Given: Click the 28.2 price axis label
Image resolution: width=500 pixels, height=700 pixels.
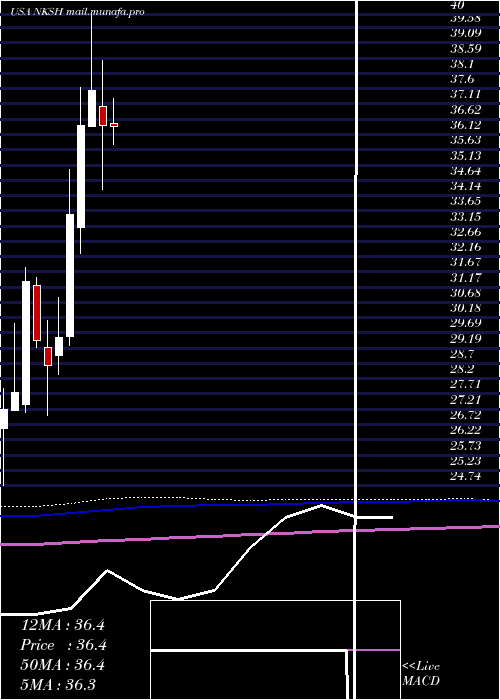Looking at the screenshot, I should (462, 369).
